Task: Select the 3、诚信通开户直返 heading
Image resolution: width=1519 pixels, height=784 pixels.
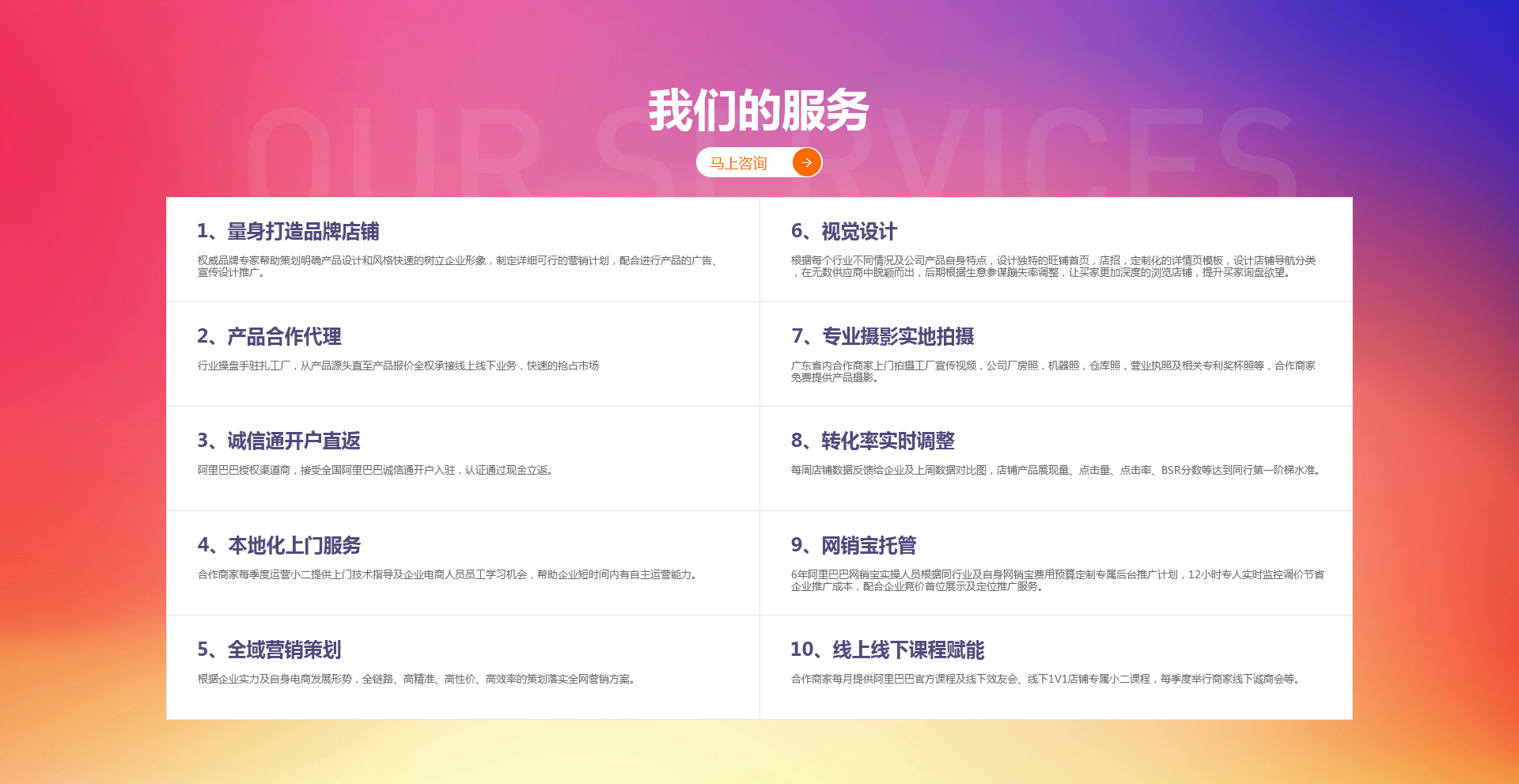Action: [278, 441]
